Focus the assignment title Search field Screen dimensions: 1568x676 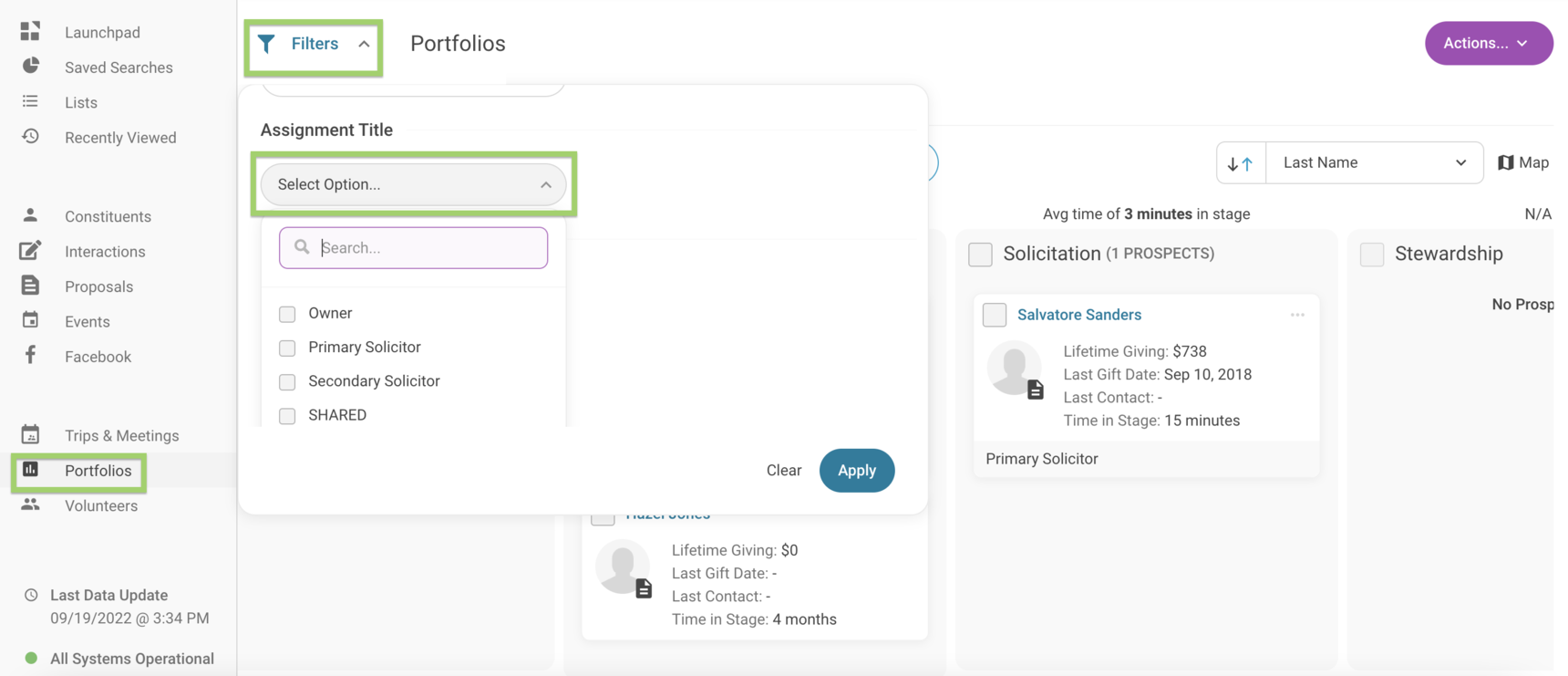pos(413,247)
